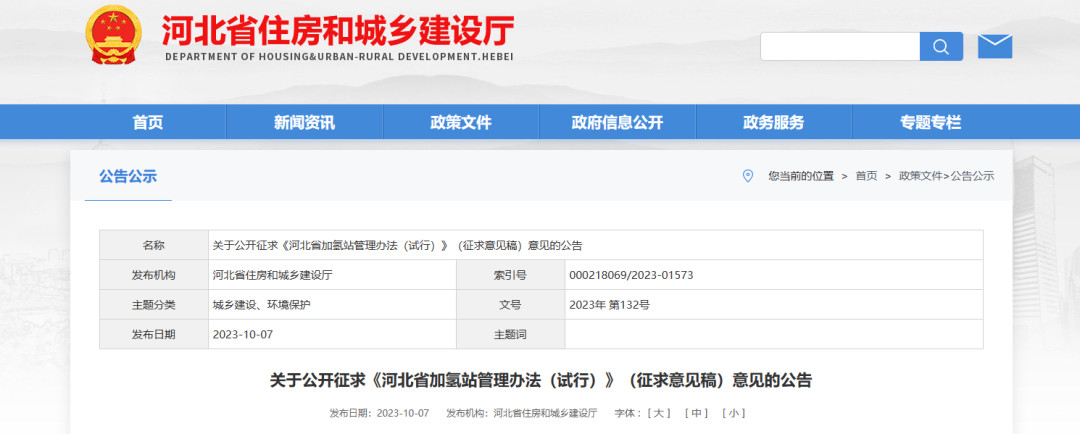Viewport: 1080px width, 434px height.
Task: Click the 您当前的位置 label
Action: (x=800, y=176)
